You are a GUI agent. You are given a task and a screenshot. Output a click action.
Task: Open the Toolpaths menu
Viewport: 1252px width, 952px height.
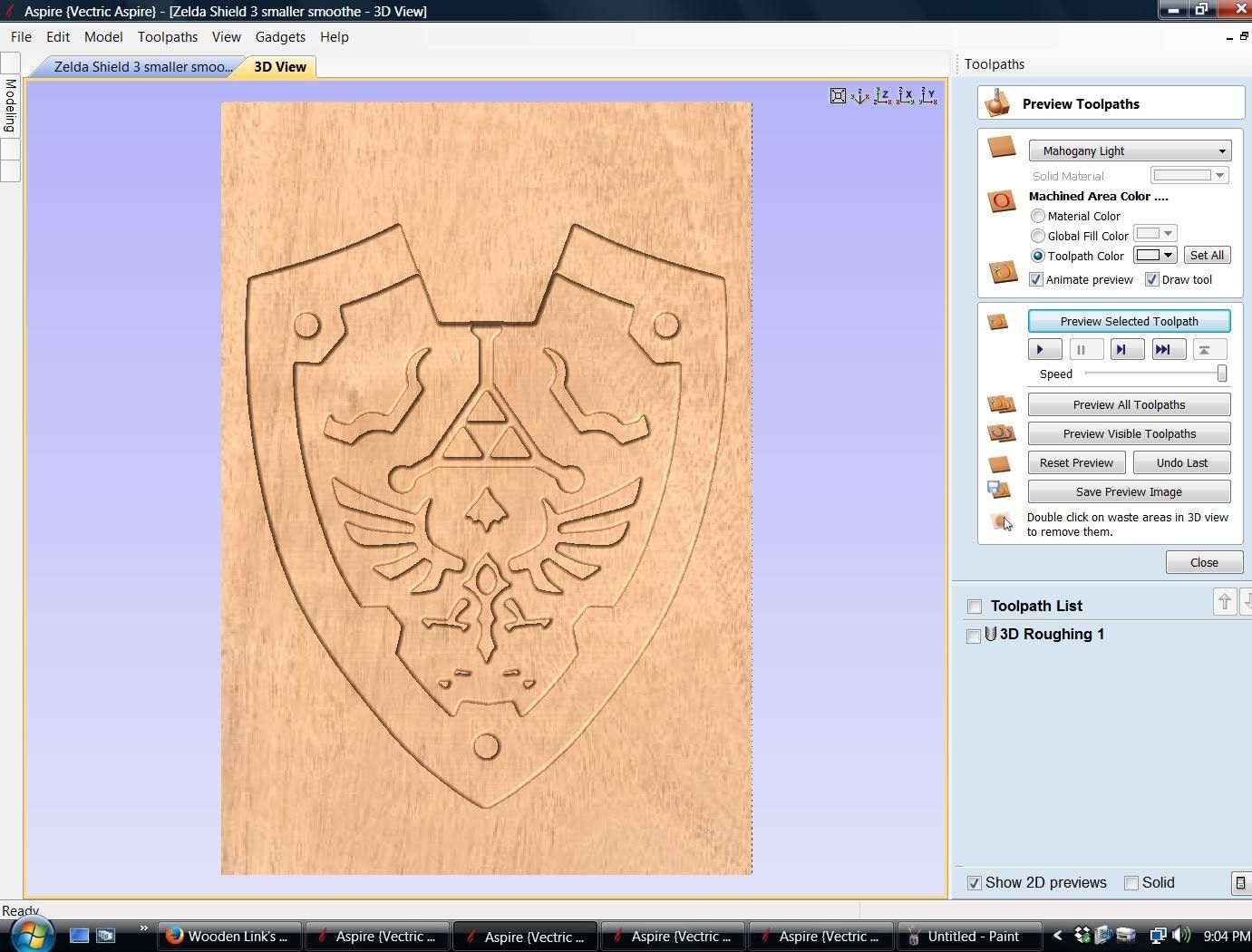167,37
